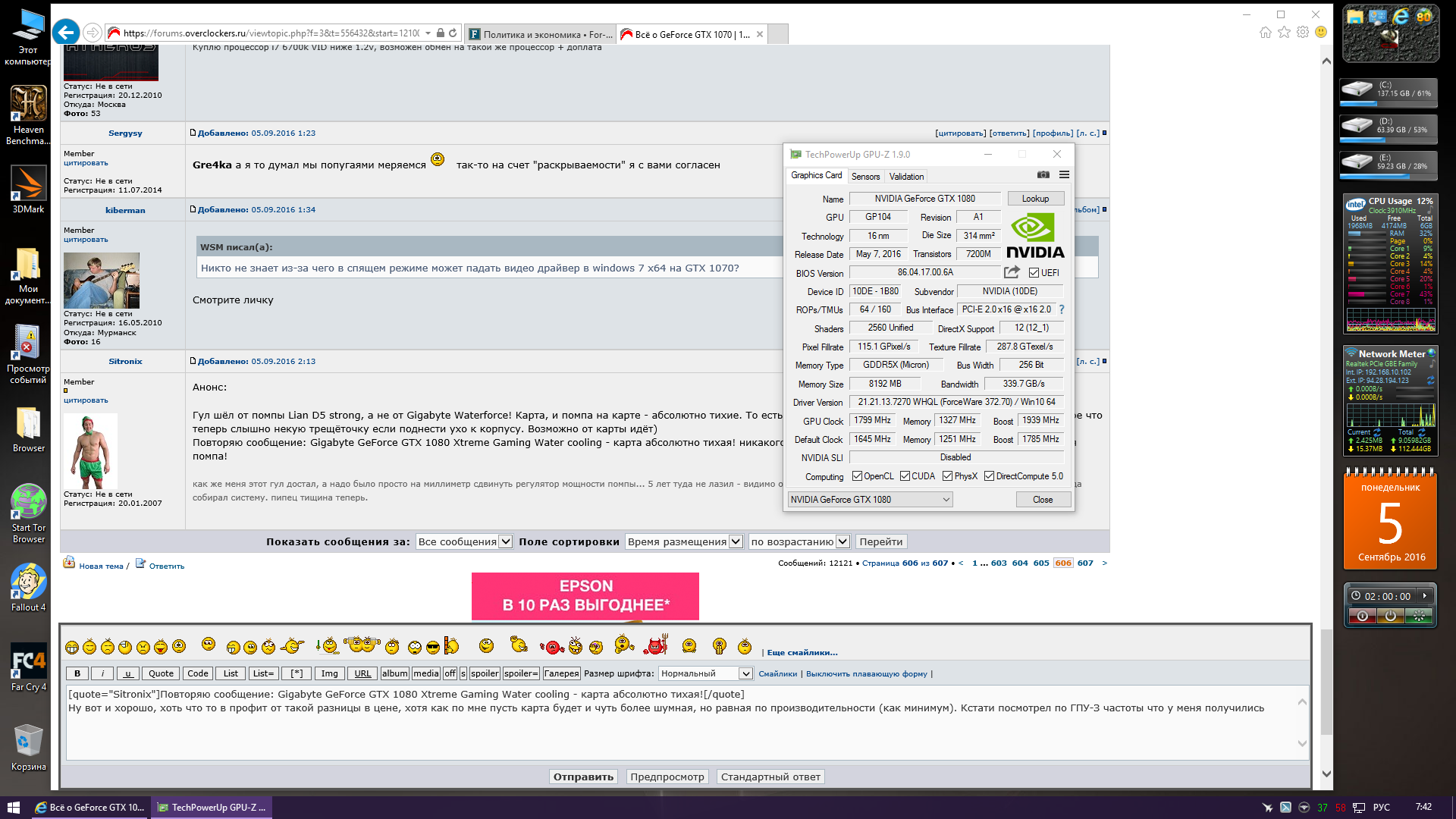The image size is (1456, 819).
Task: Click the Lookup button
Action: [x=1035, y=199]
